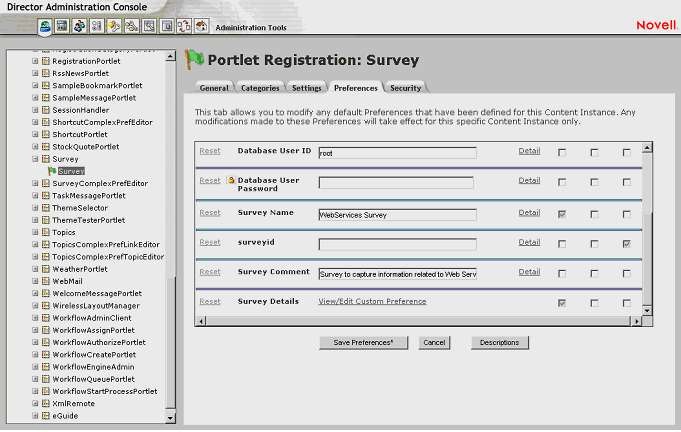Click the house icon in the toolbar
The image size is (681, 432).
coord(201,26)
